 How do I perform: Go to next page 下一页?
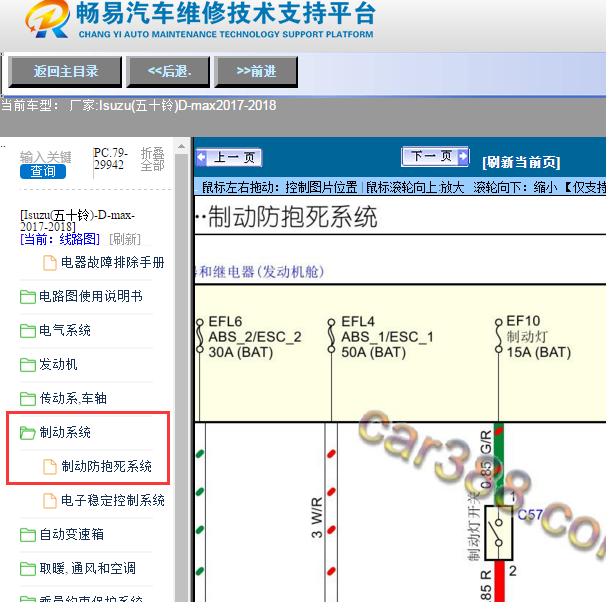click(435, 156)
